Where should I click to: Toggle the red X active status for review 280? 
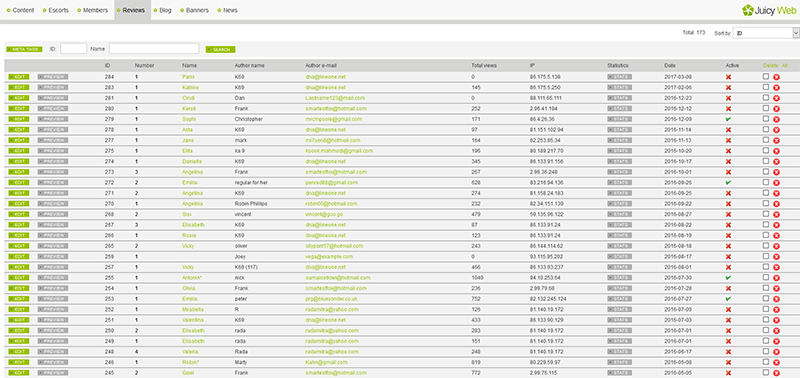729,109
